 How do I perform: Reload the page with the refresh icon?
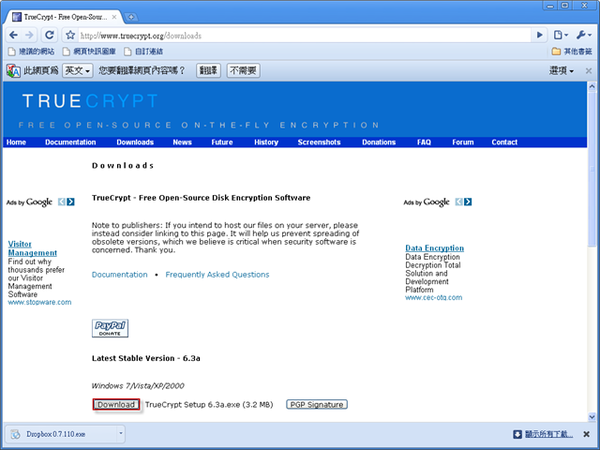tap(49, 35)
